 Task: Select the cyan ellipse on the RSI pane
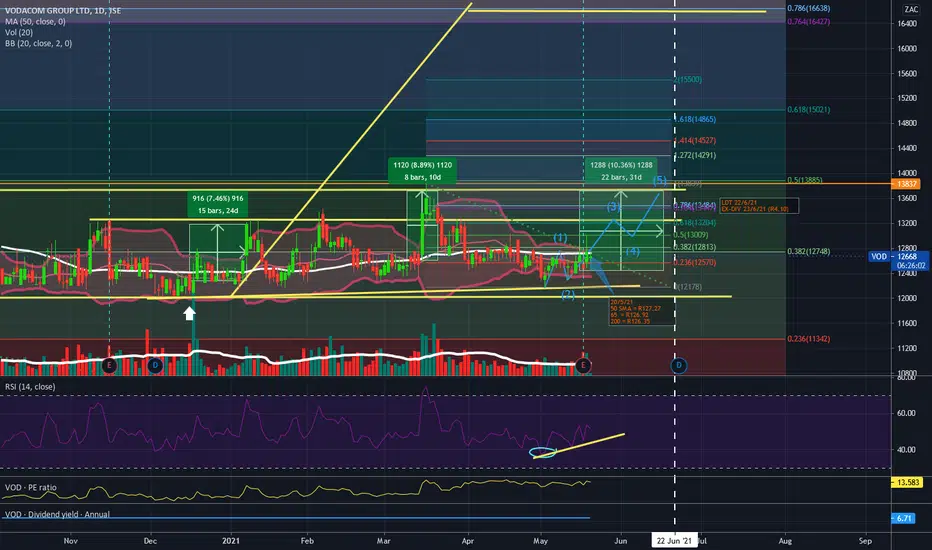pos(543,452)
